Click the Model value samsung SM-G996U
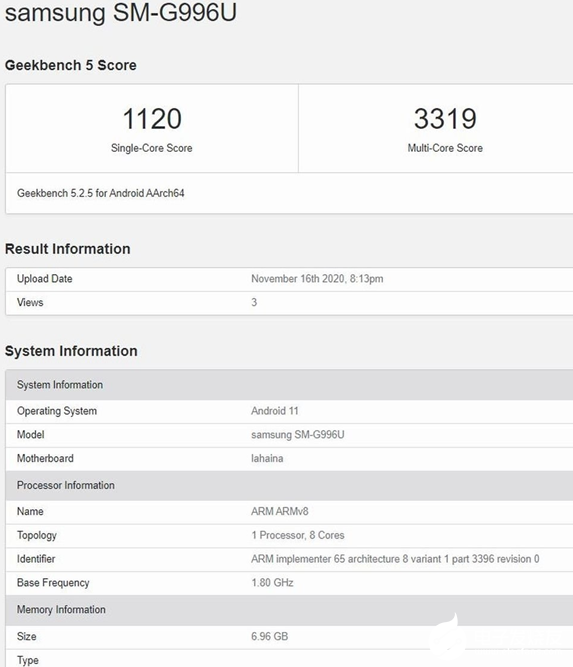Viewport: 573px width, 667px height. click(297, 435)
